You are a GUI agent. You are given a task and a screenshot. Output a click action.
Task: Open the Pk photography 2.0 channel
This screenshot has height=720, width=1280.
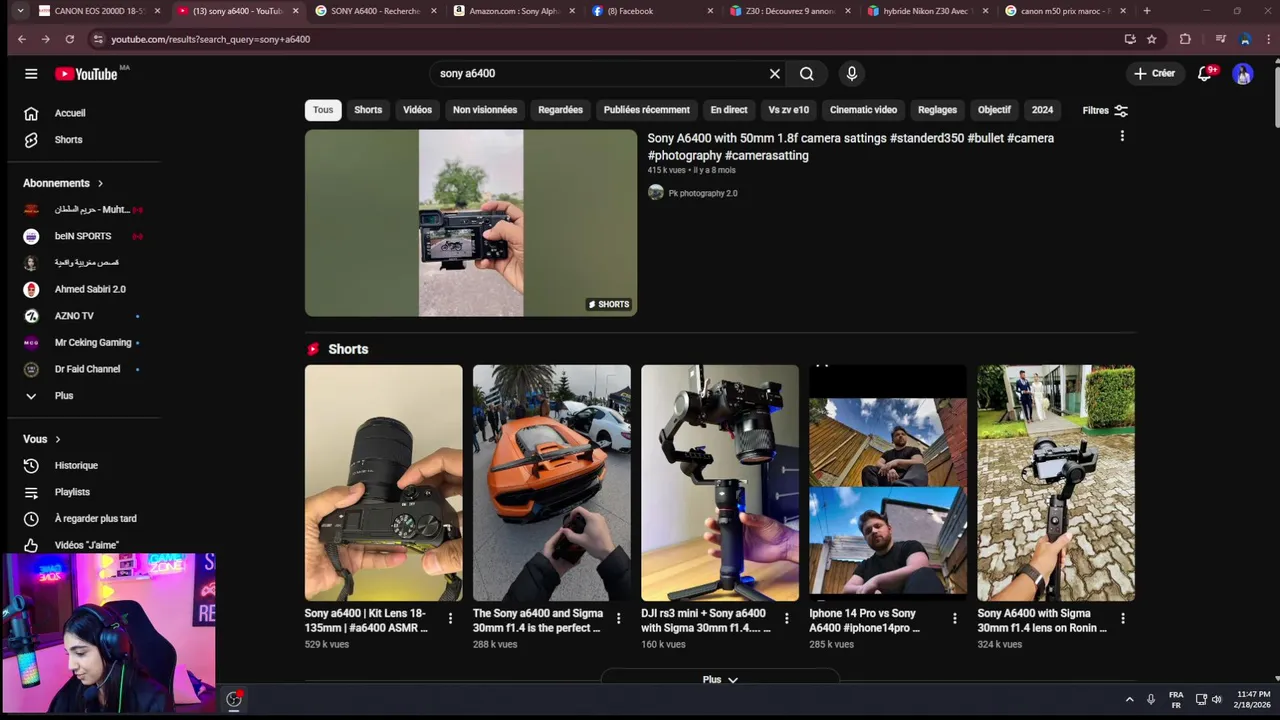(702, 193)
